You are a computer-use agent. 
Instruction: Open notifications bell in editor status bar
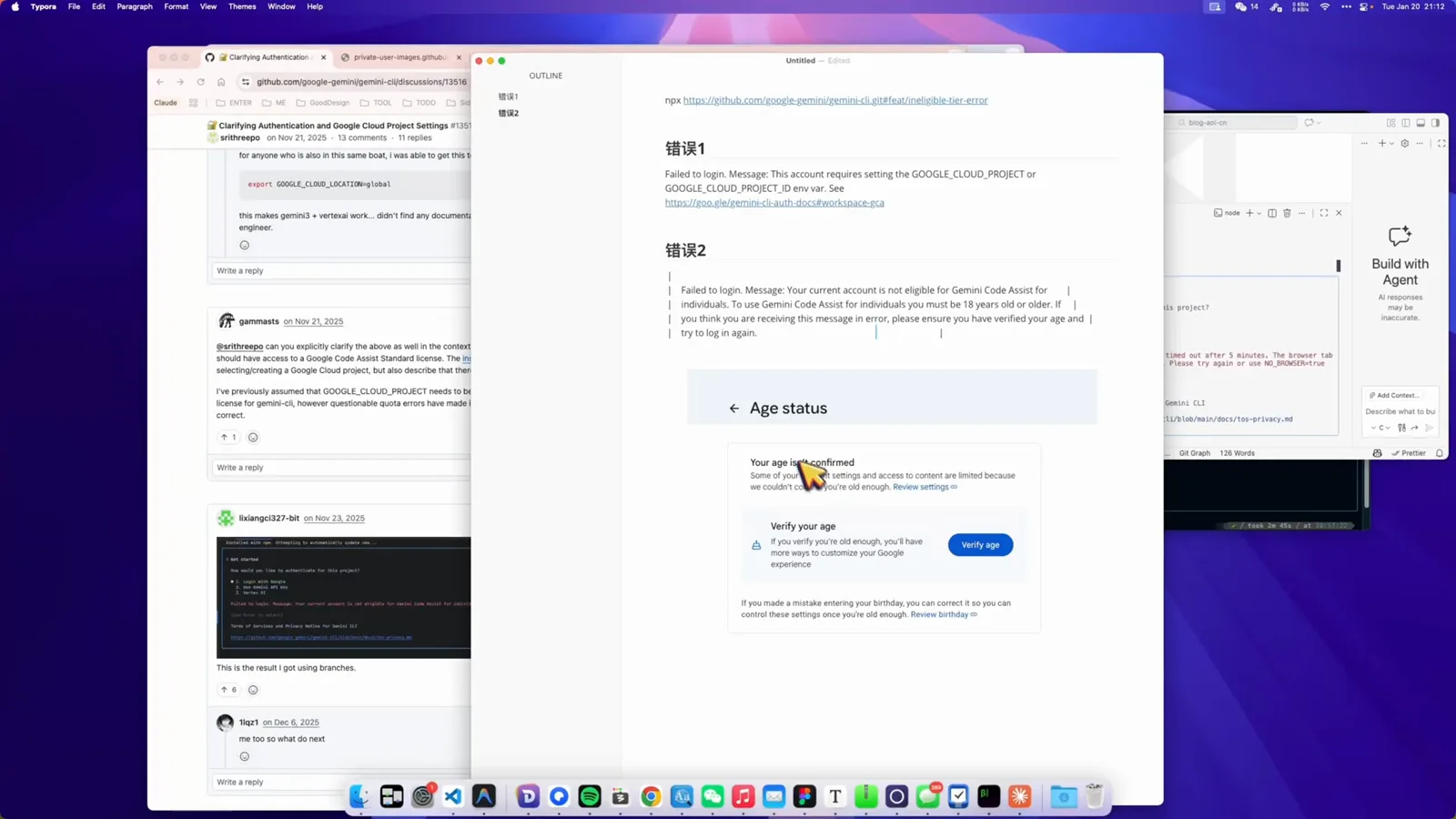point(1440,453)
